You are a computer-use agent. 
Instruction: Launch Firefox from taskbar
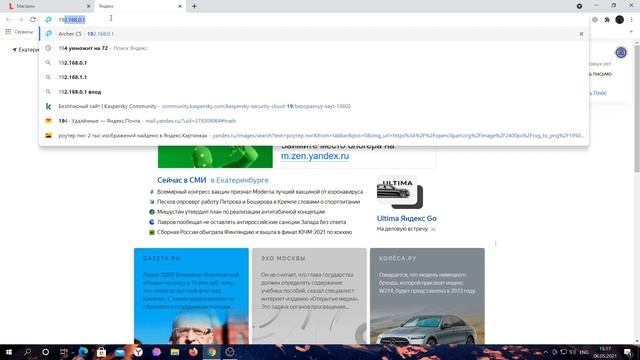point(193,352)
